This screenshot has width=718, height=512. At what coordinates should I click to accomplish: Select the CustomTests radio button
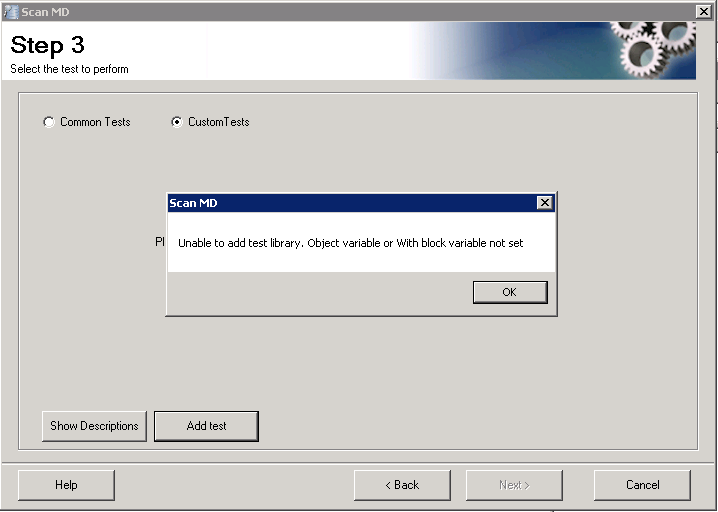pyautogui.click(x=177, y=122)
